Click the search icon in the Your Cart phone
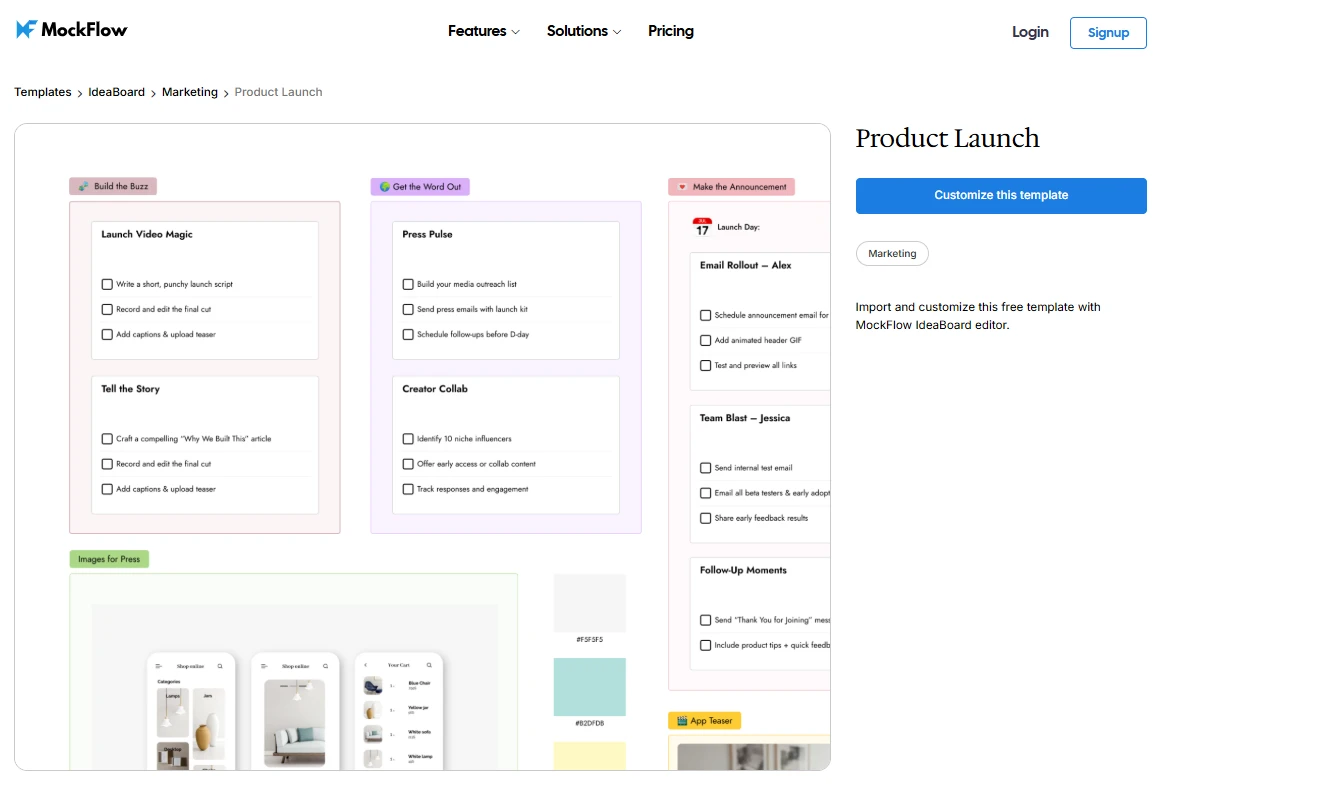This screenshot has height=810, width=1332. tap(429, 665)
